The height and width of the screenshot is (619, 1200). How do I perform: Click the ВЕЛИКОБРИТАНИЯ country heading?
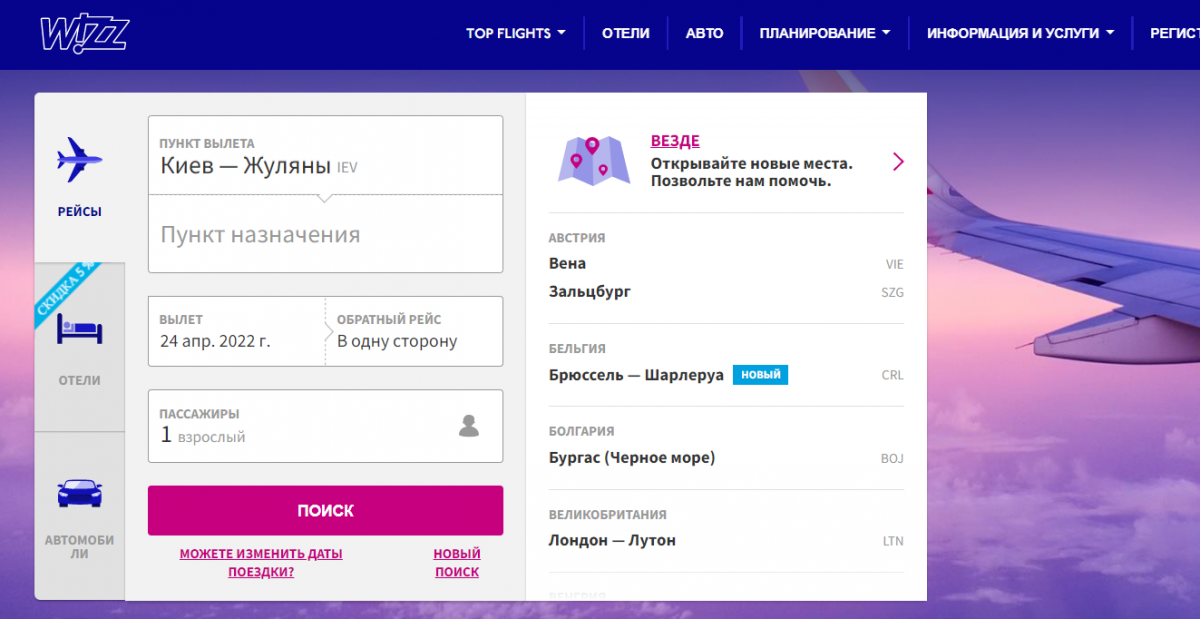(607, 515)
